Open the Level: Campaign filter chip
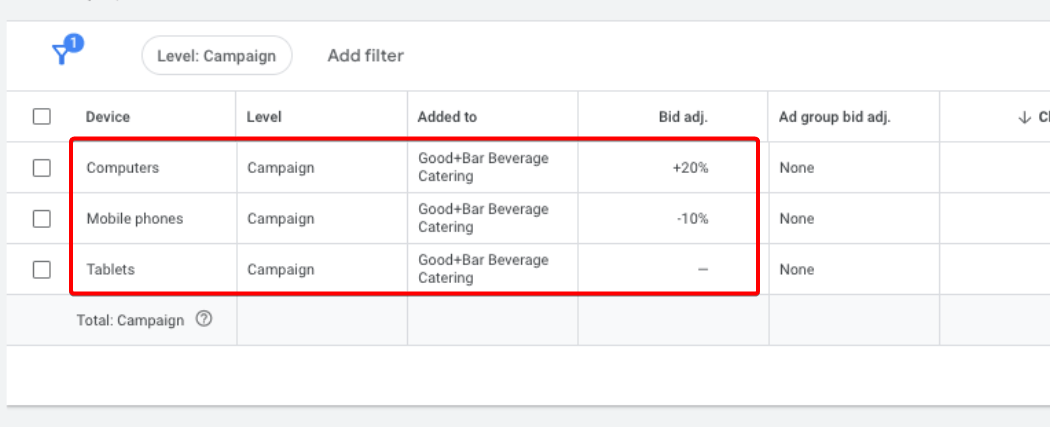Screen dimensions: 1052x427 pos(216,56)
